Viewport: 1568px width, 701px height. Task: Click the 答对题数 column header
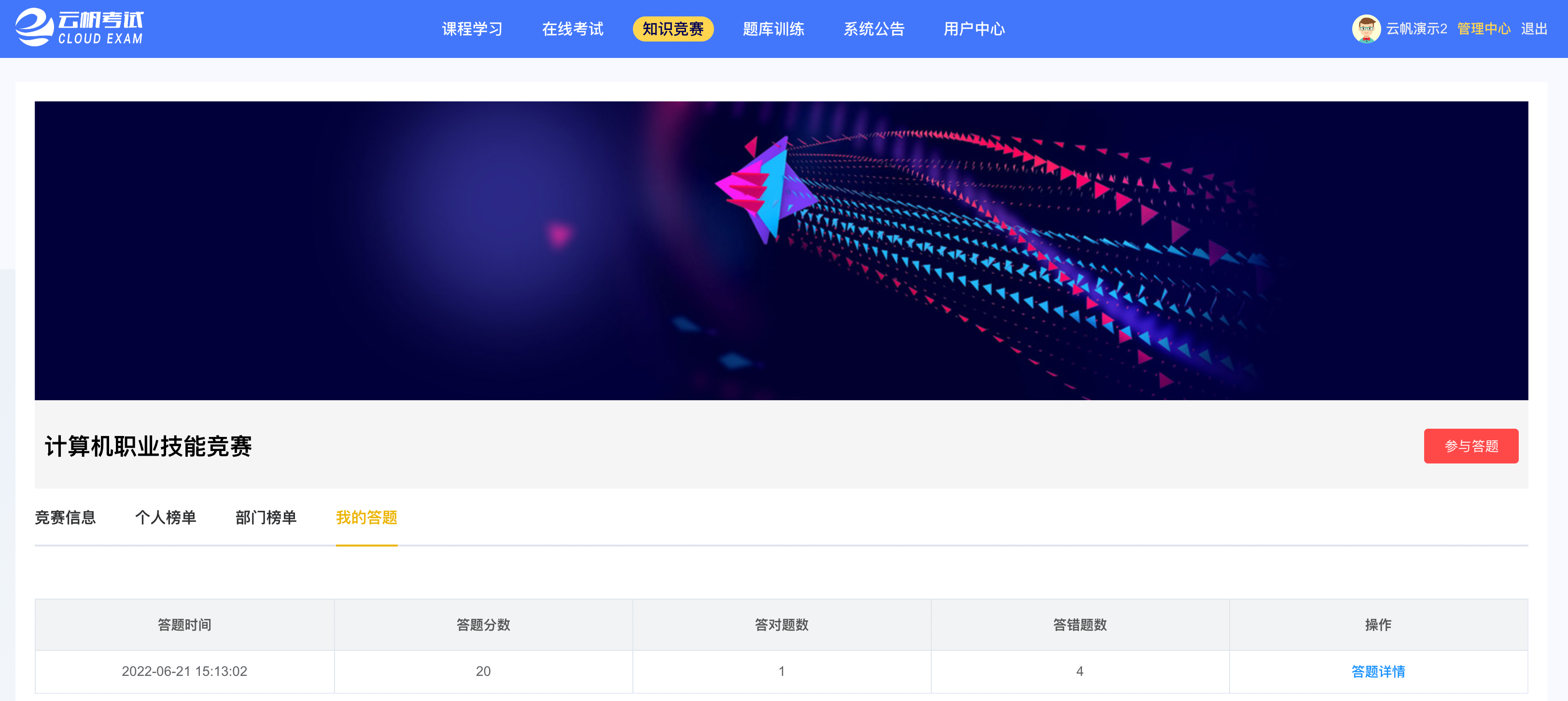(782, 625)
